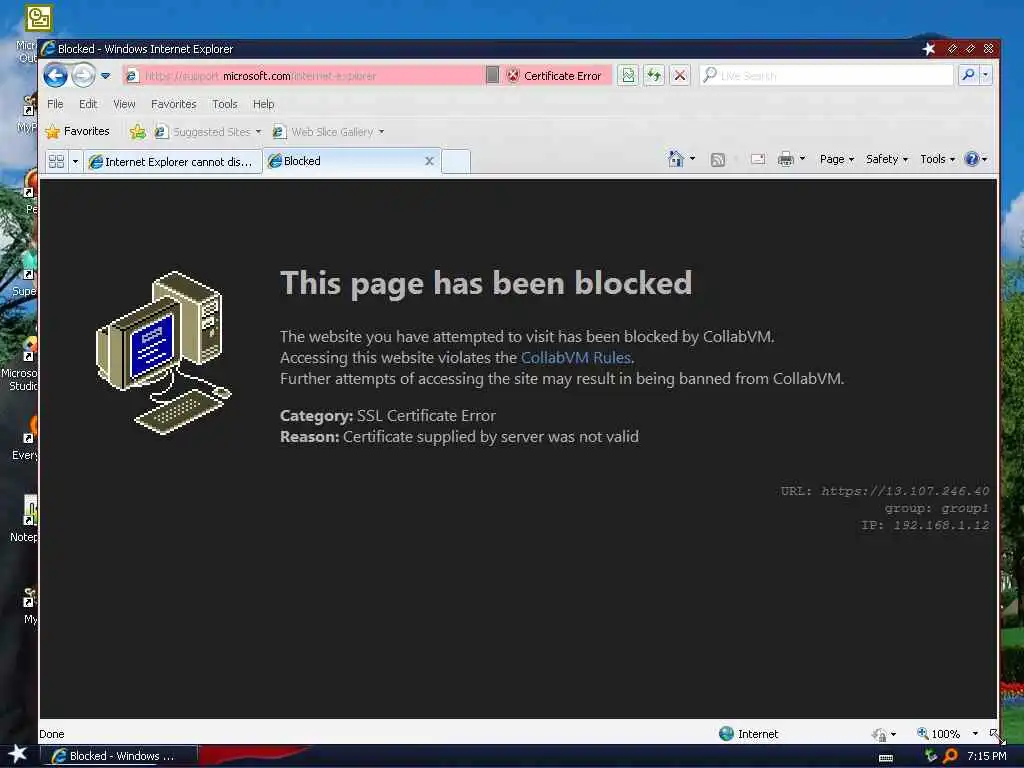1024x768 pixels.
Task: Open the Web Slice Gallery dropdown
Action: pos(328,132)
